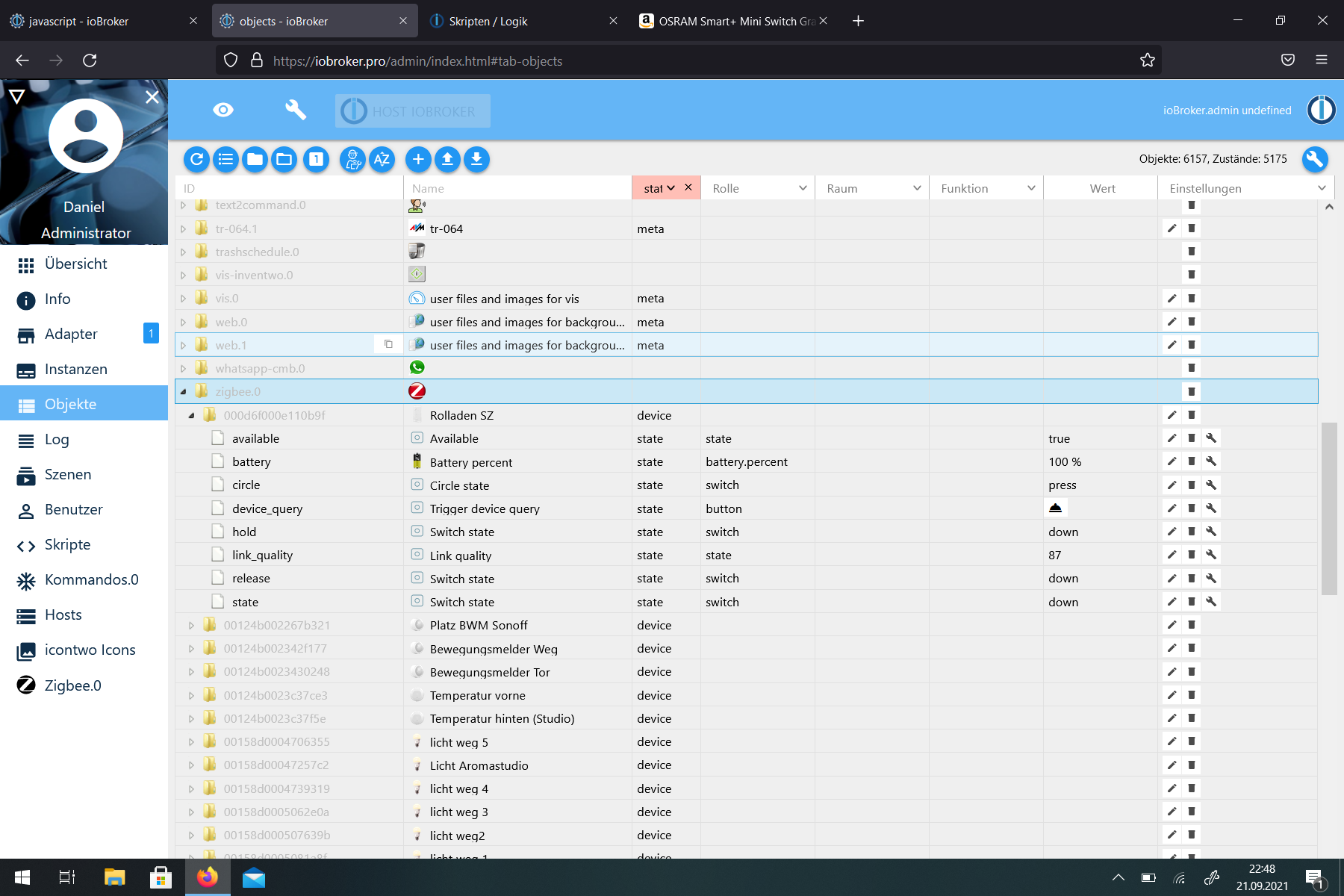Delete the Temperatur vorne device
1344x896 pixels.
click(1192, 695)
